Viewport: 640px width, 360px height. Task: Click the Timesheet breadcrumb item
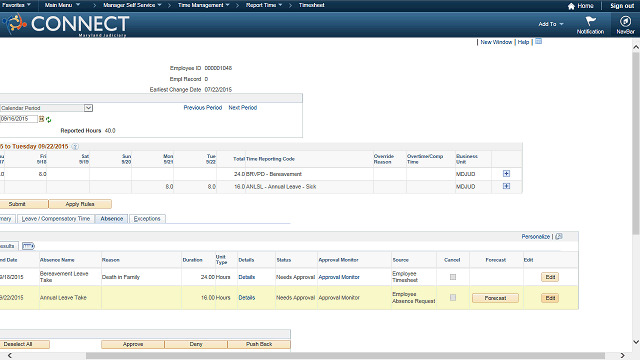coord(311,5)
